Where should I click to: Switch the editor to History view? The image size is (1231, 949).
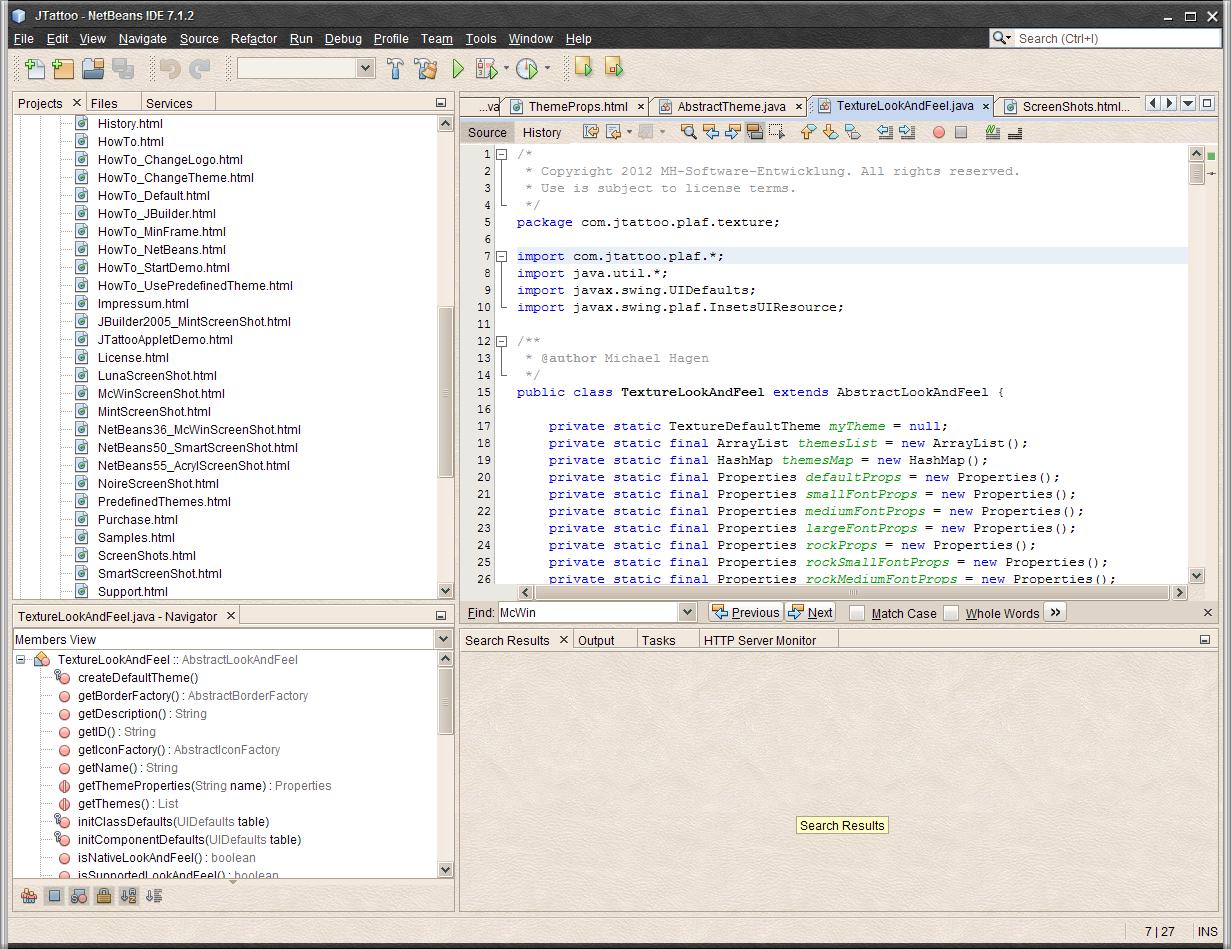coord(542,132)
